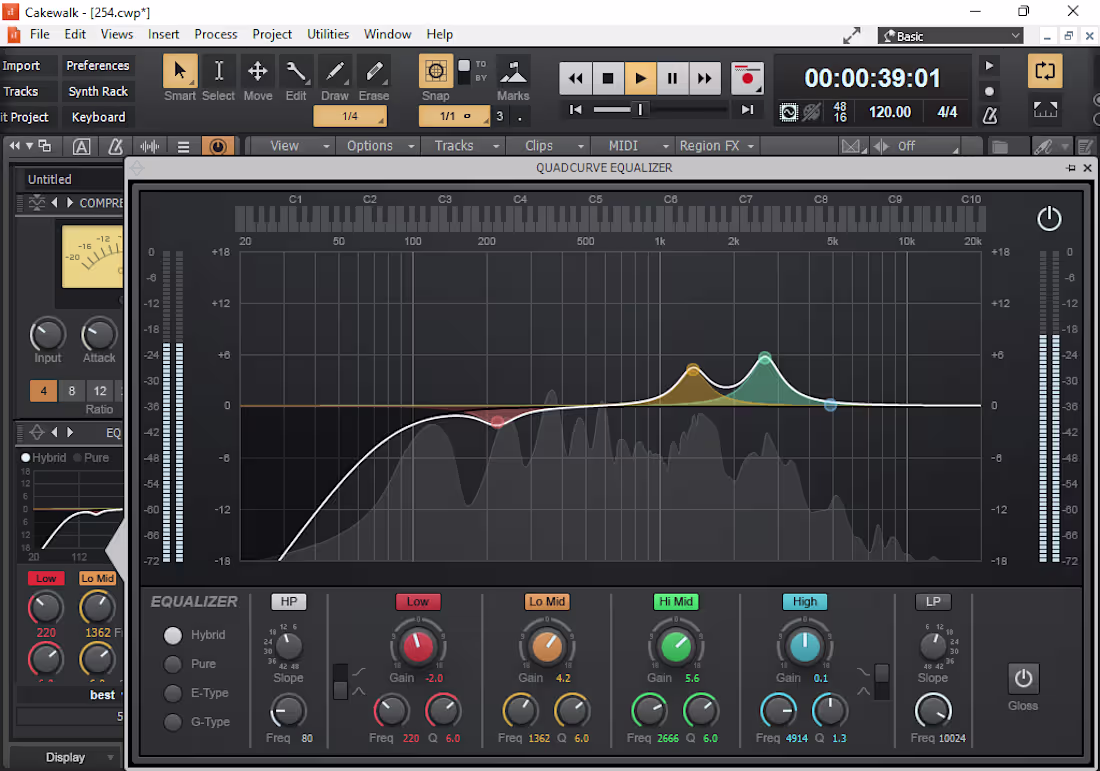Select the Erase tool
The width and height of the screenshot is (1100, 771).
tap(373, 72)
